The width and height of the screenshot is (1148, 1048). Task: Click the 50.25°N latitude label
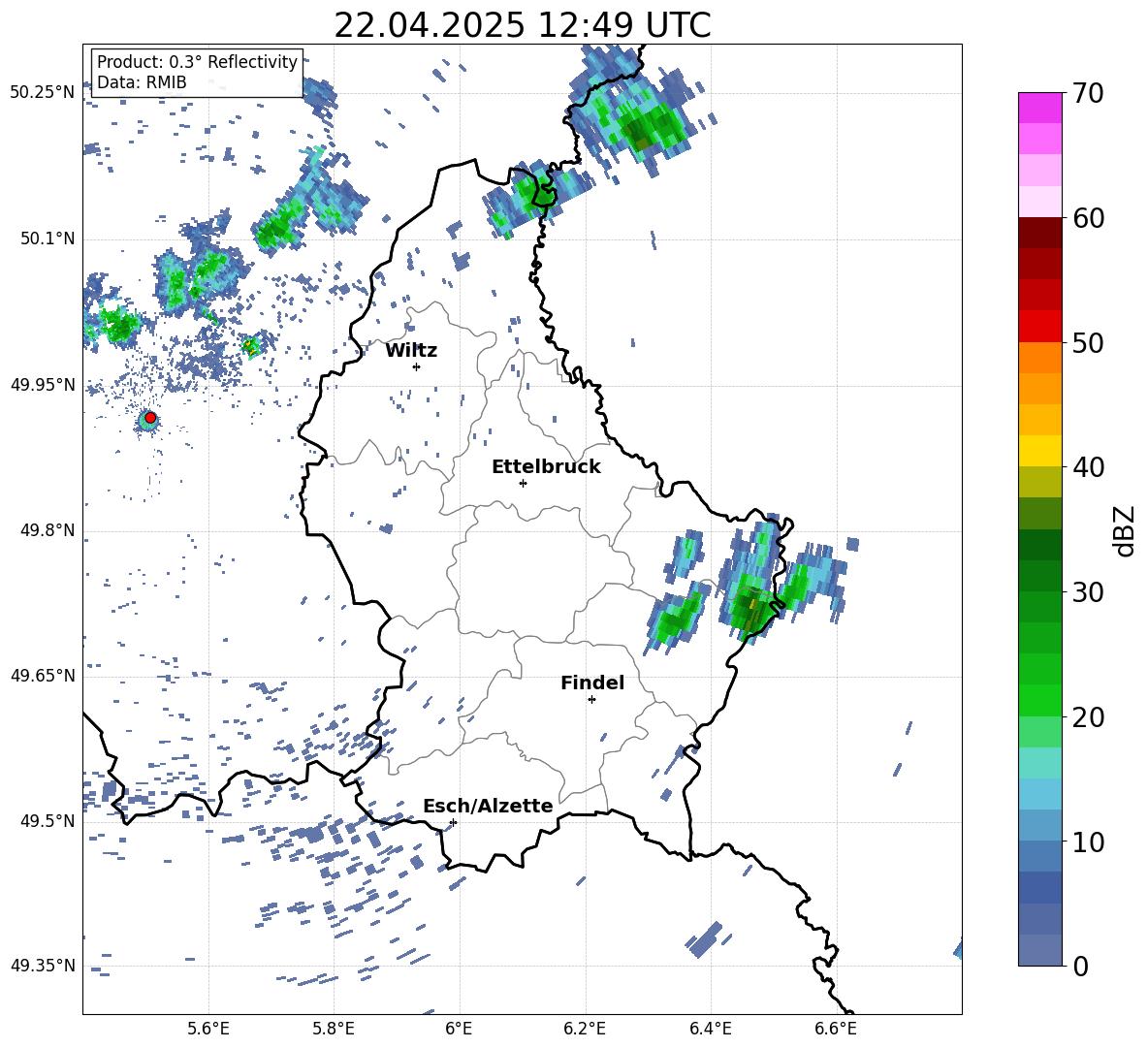pos(43,93)
